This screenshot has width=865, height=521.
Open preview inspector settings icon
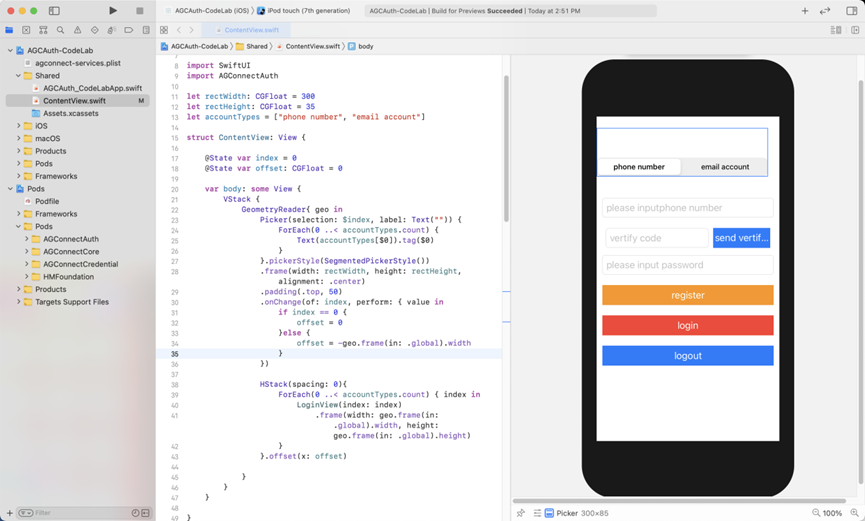537,513
